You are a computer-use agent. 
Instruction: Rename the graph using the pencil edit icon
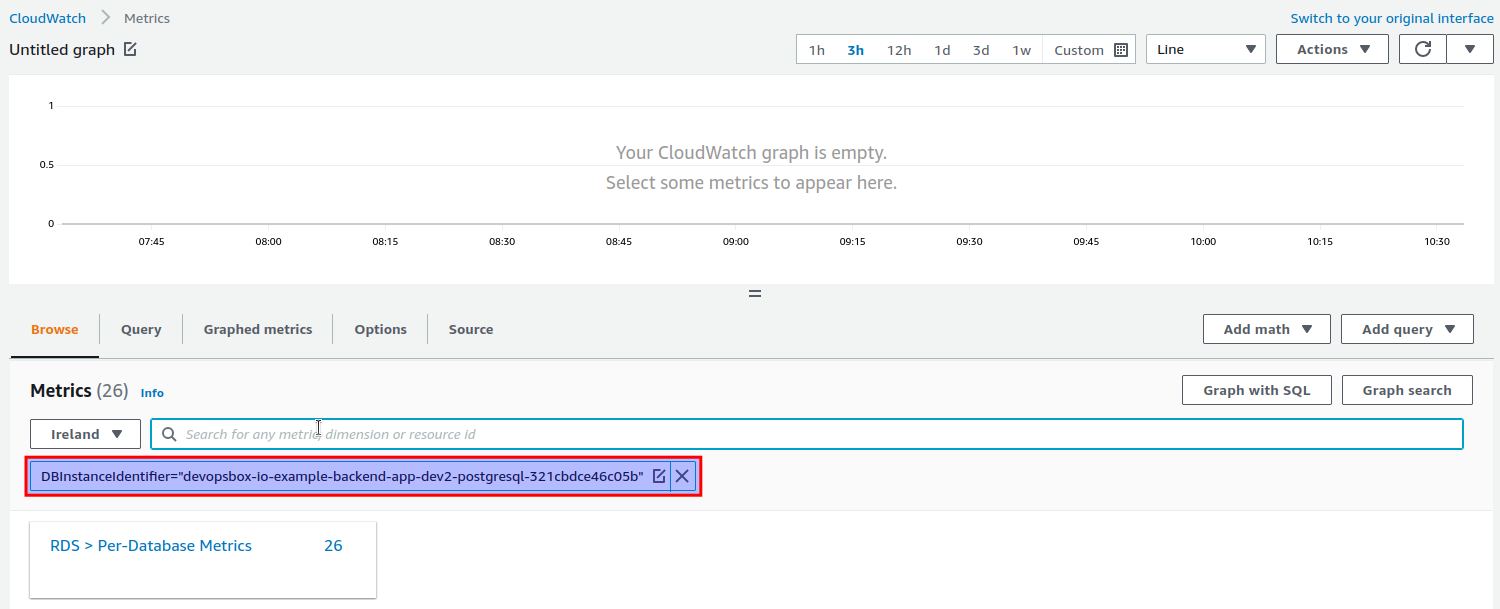[131, 48]
